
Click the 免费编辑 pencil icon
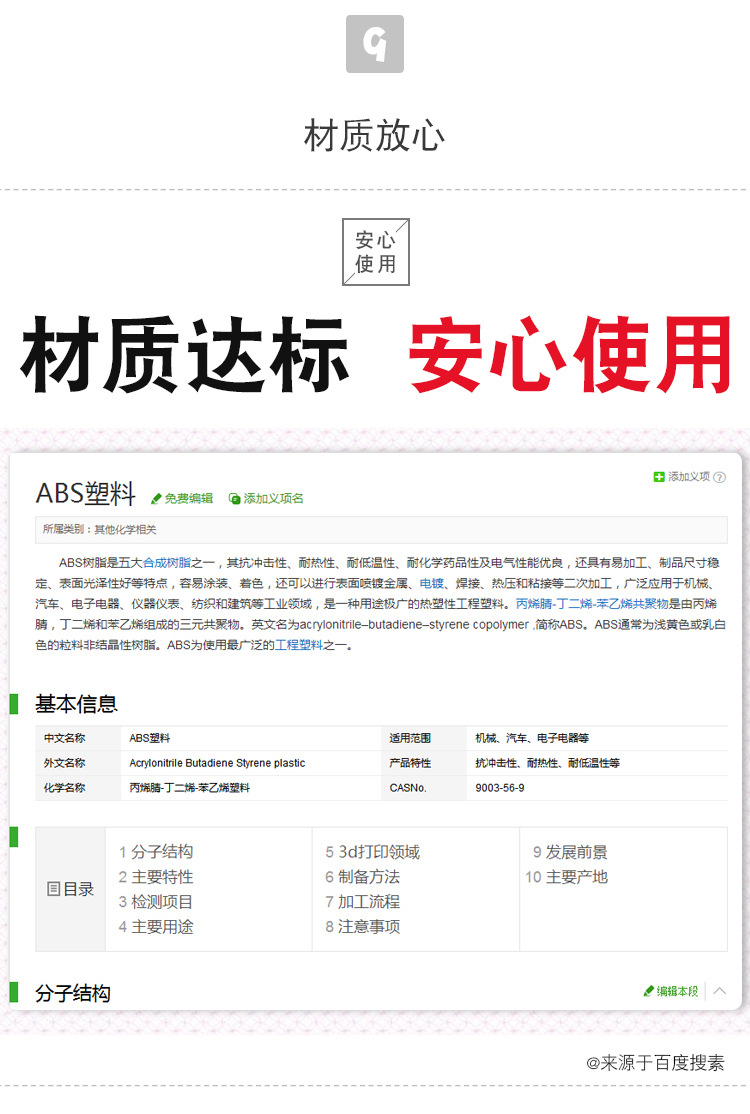[156, 499]
